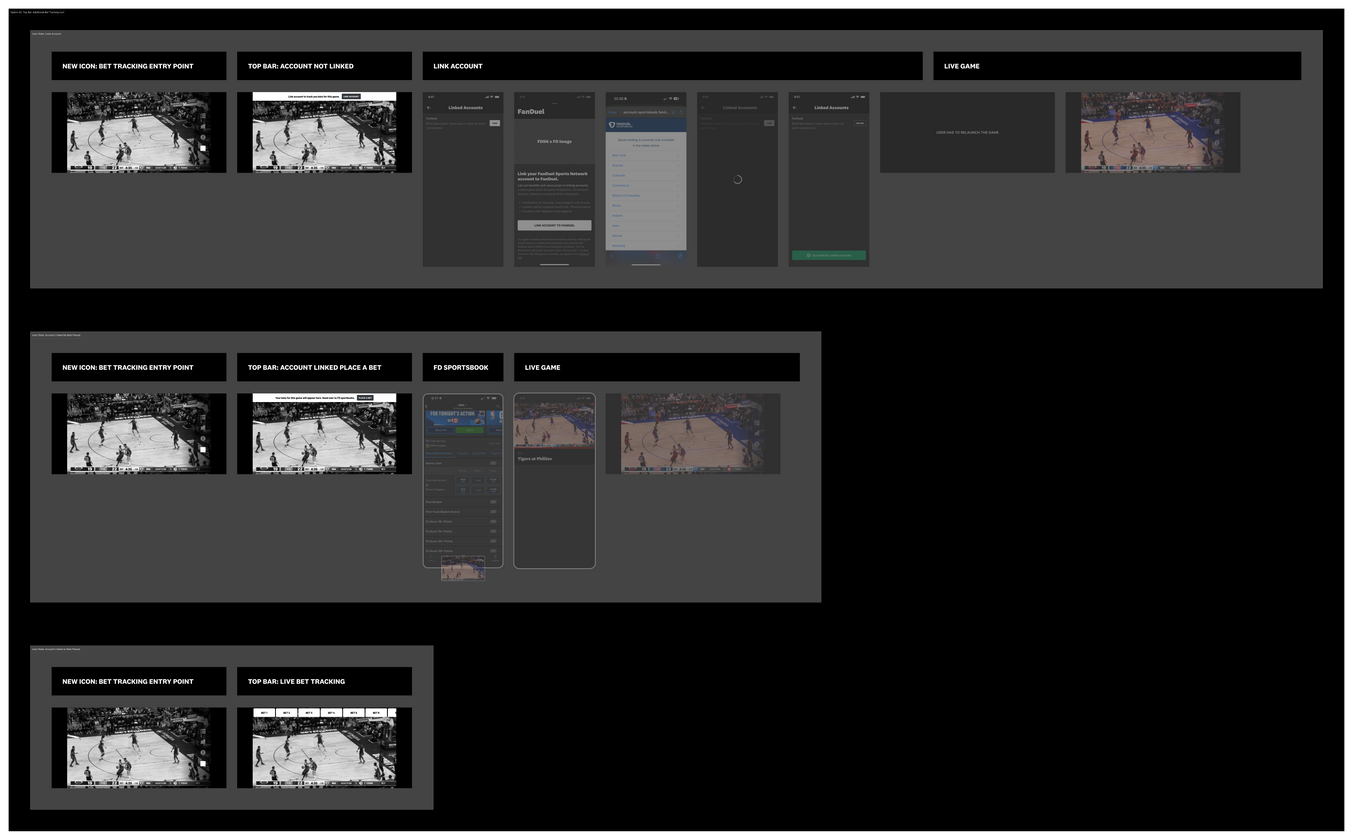Click the loading spinner on the dimmed Linked Accounts screen
1353x839 pixels.
tap(737, 179)
